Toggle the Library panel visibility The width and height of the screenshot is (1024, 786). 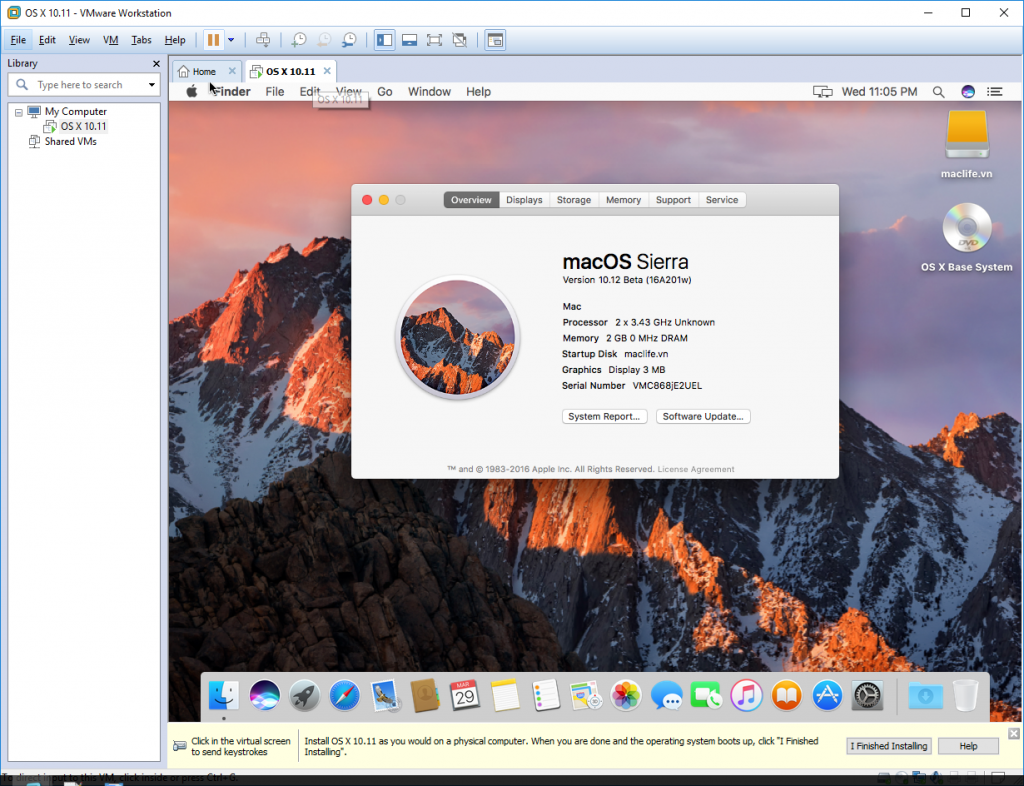pos(384,40)
